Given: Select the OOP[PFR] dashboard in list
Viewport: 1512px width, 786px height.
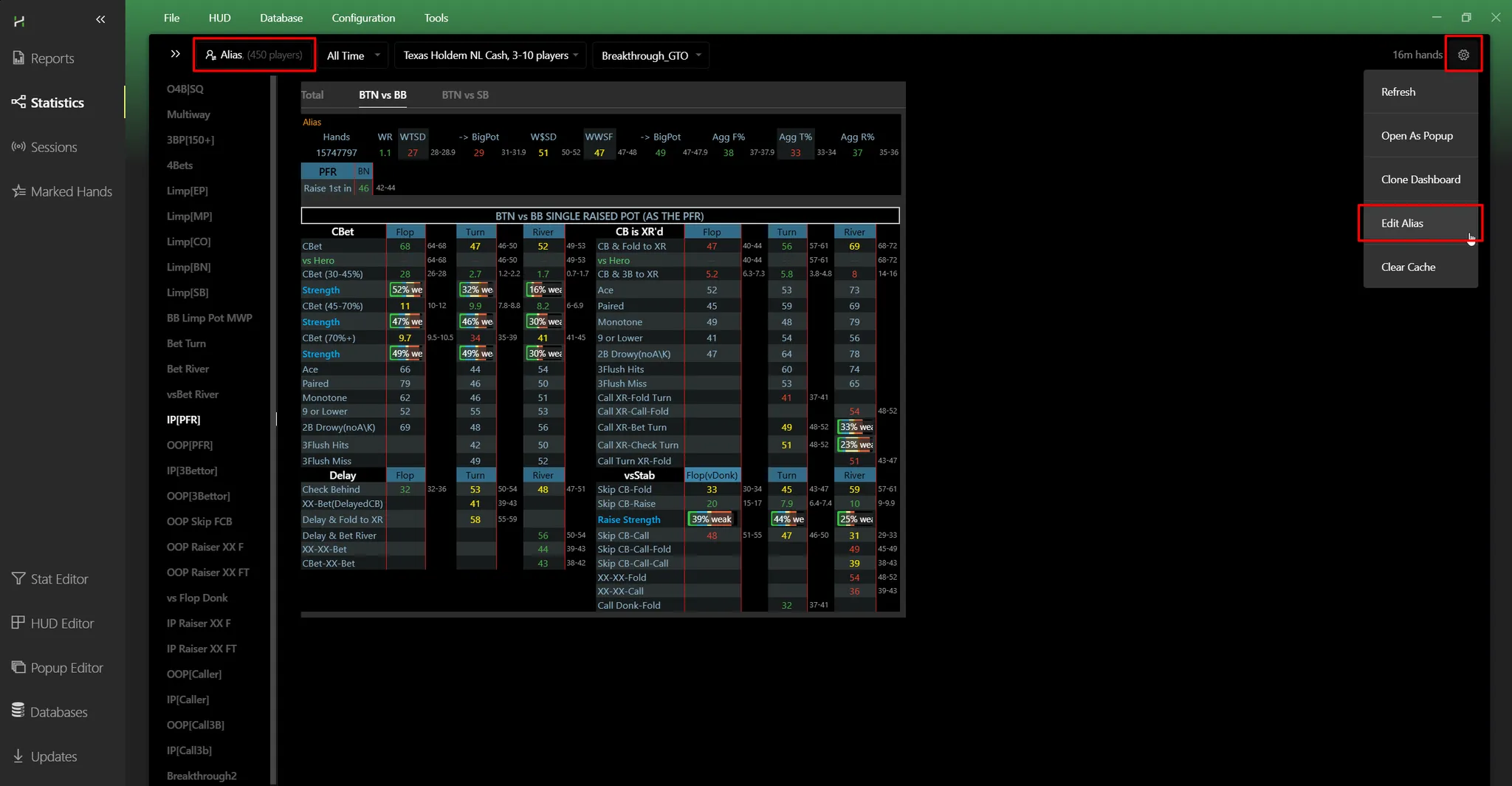Looking at the screenshot, I should point(190,445).
